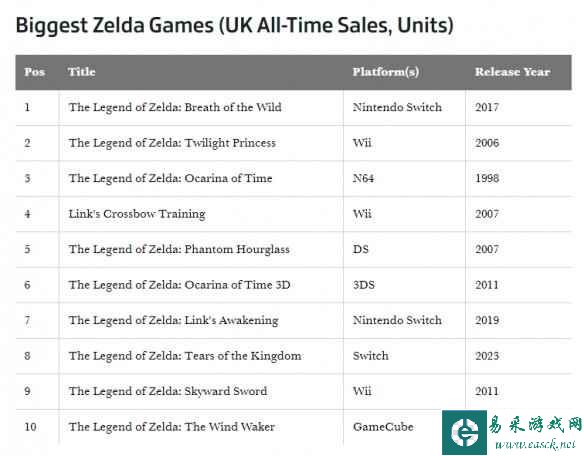Click Skyward Sword title text
Image resolution: width=584 pixels, height=456 pixels.
point(168,391)
